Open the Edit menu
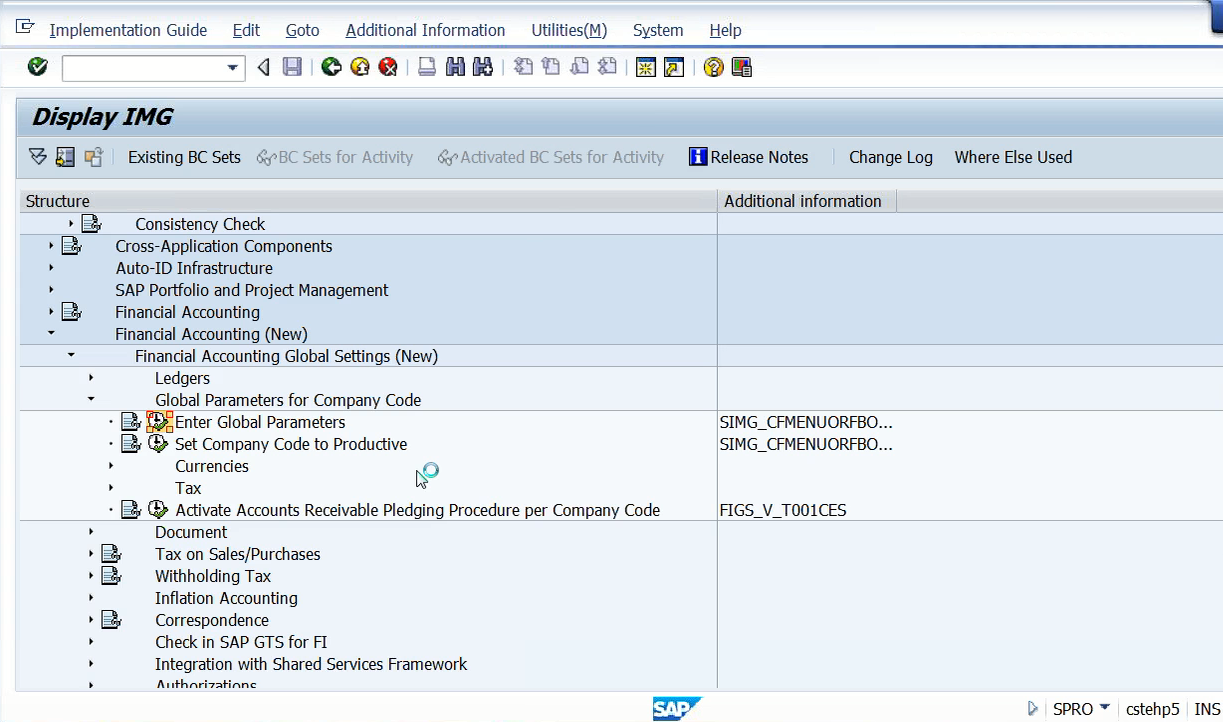Image resolution: width=1223 pixels, height=722 pixels. tap(246, 30)
